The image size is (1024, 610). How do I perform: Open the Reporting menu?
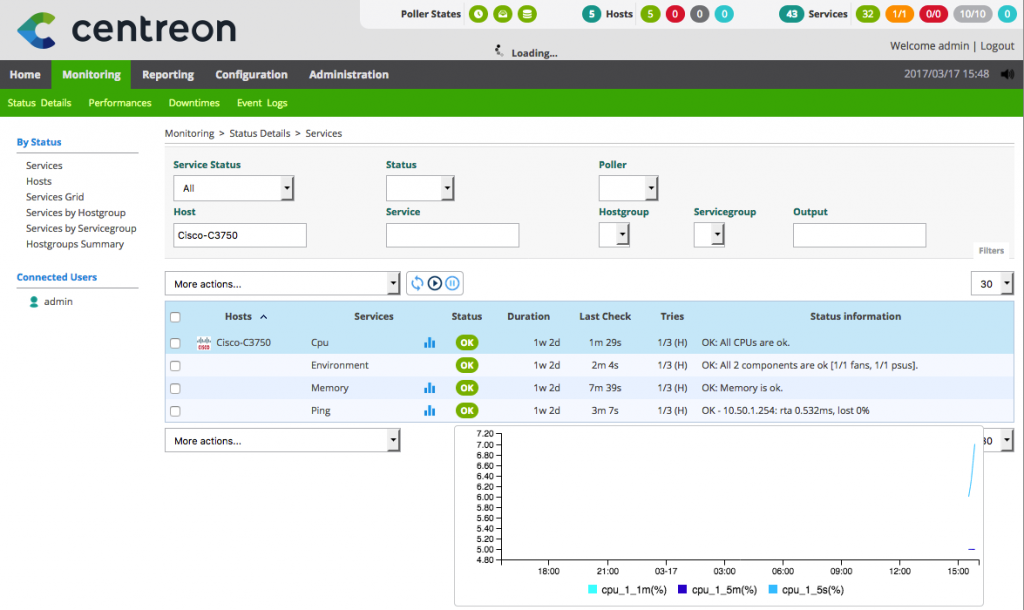pyautogui.click(x=168, y=74)
